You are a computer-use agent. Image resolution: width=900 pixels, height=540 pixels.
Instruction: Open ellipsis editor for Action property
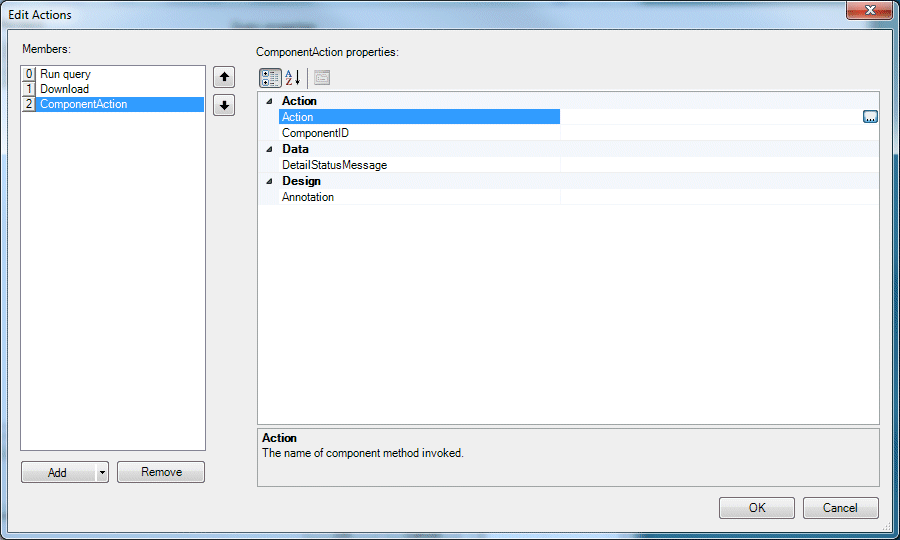tap(870, 117)
